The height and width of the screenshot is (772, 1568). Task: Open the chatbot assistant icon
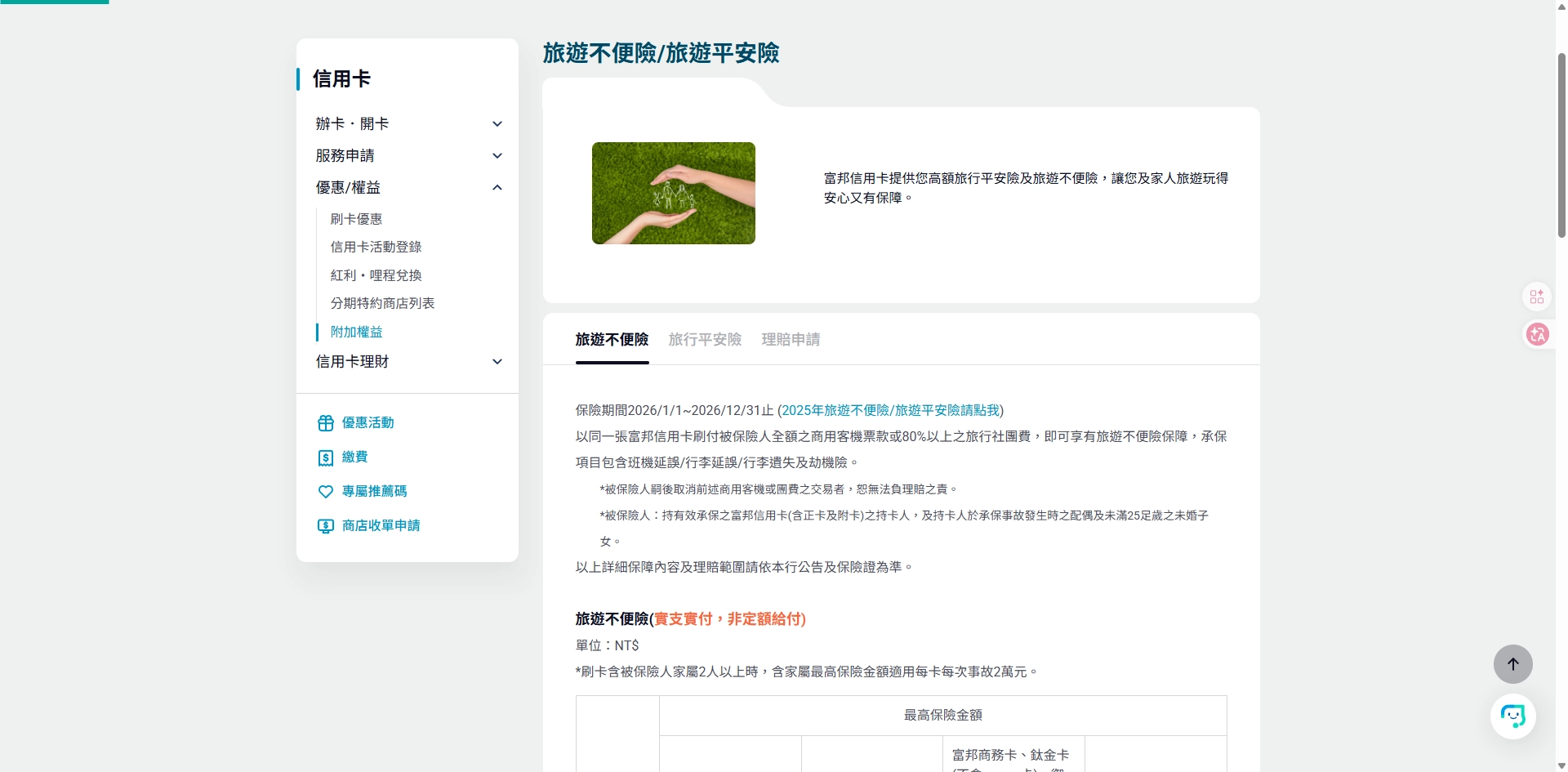(x=1512, y=716)
